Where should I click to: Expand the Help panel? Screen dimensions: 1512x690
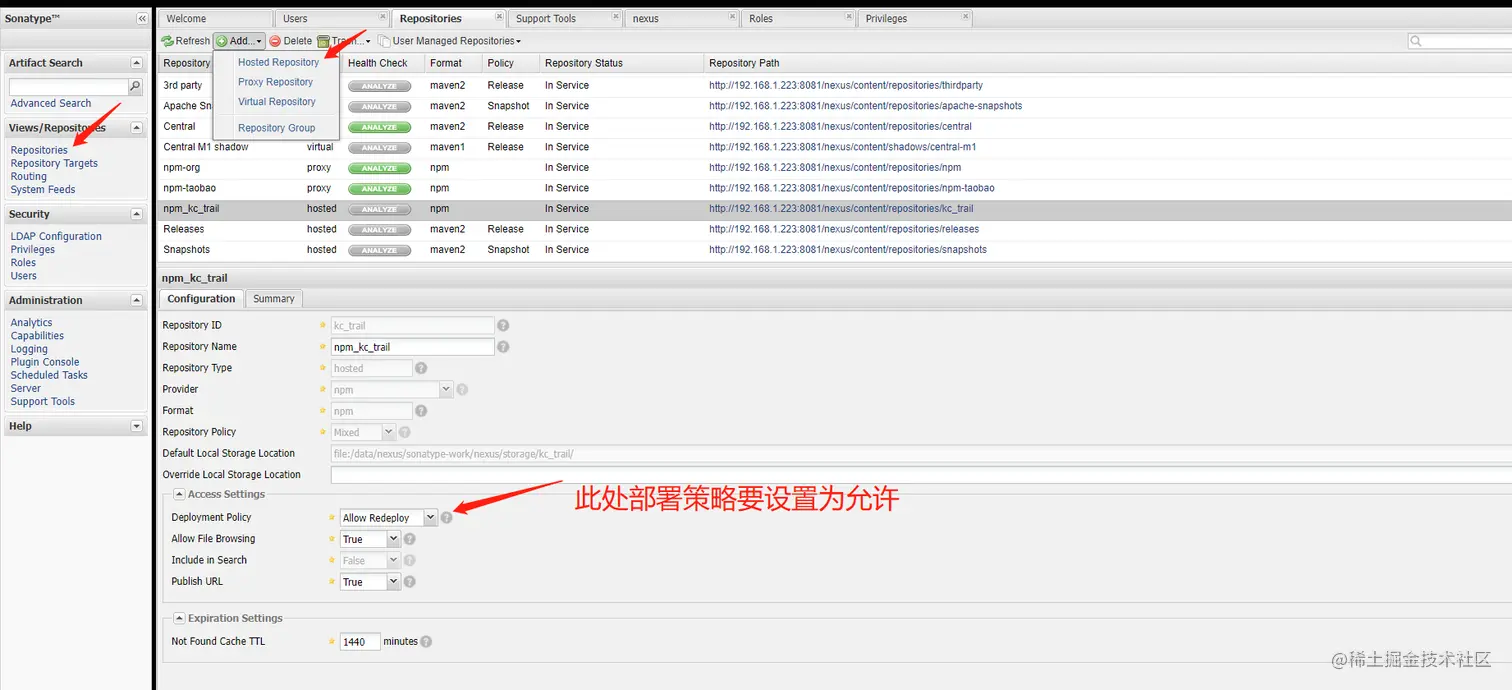(137, 426)
